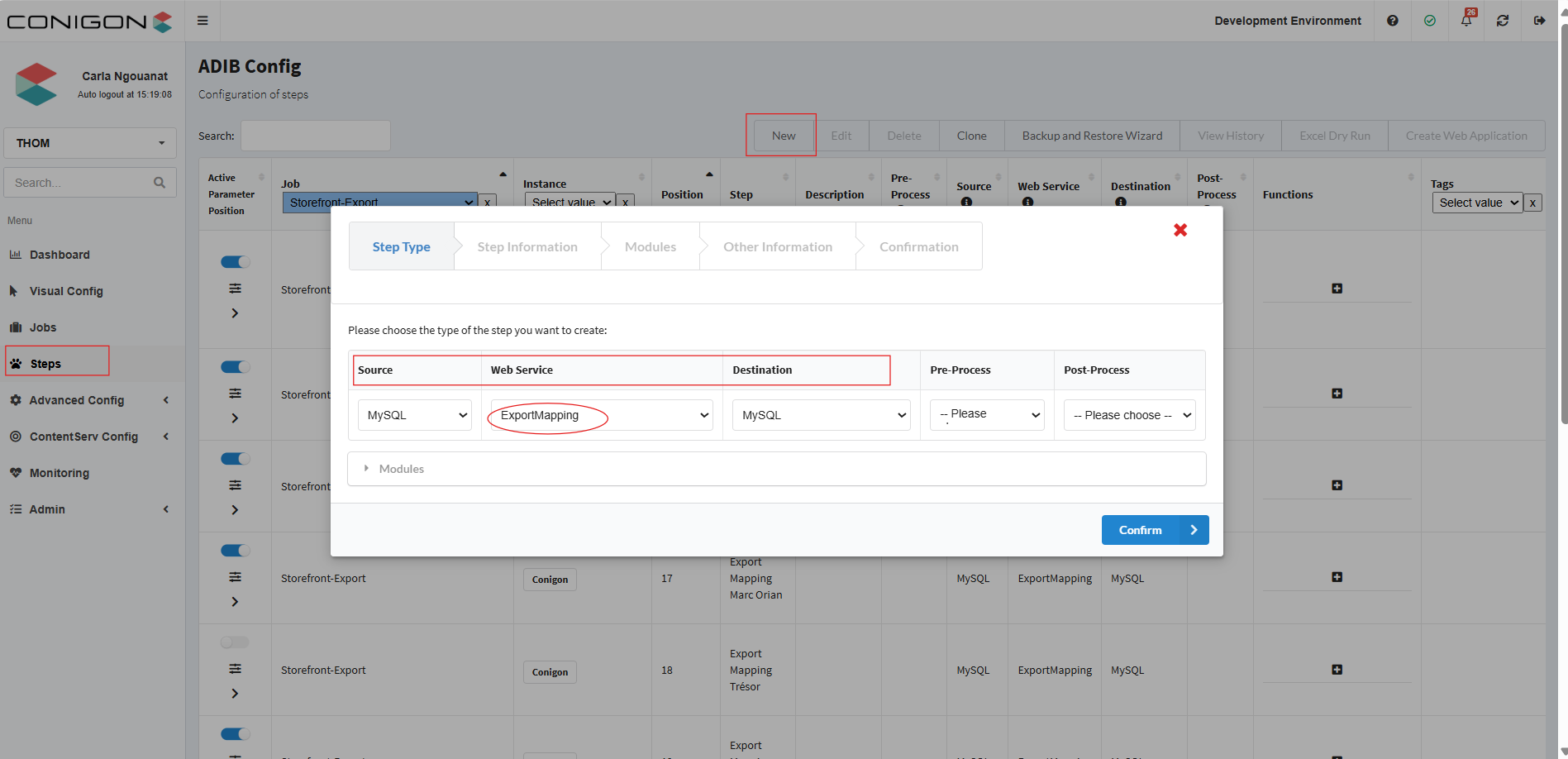Click into the sidebar Search field

[x=79, y=183]
